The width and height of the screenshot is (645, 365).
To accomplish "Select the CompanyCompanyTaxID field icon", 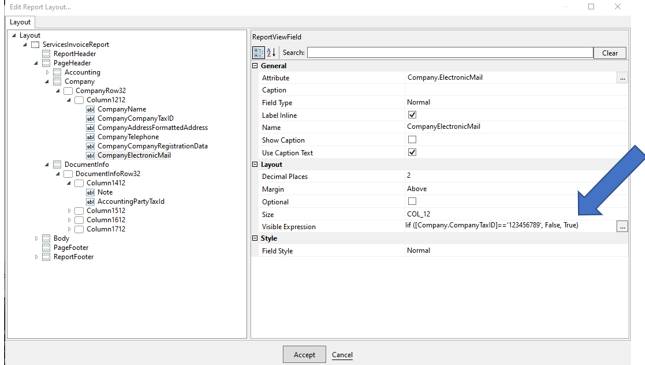I will (x=90, y=119).
